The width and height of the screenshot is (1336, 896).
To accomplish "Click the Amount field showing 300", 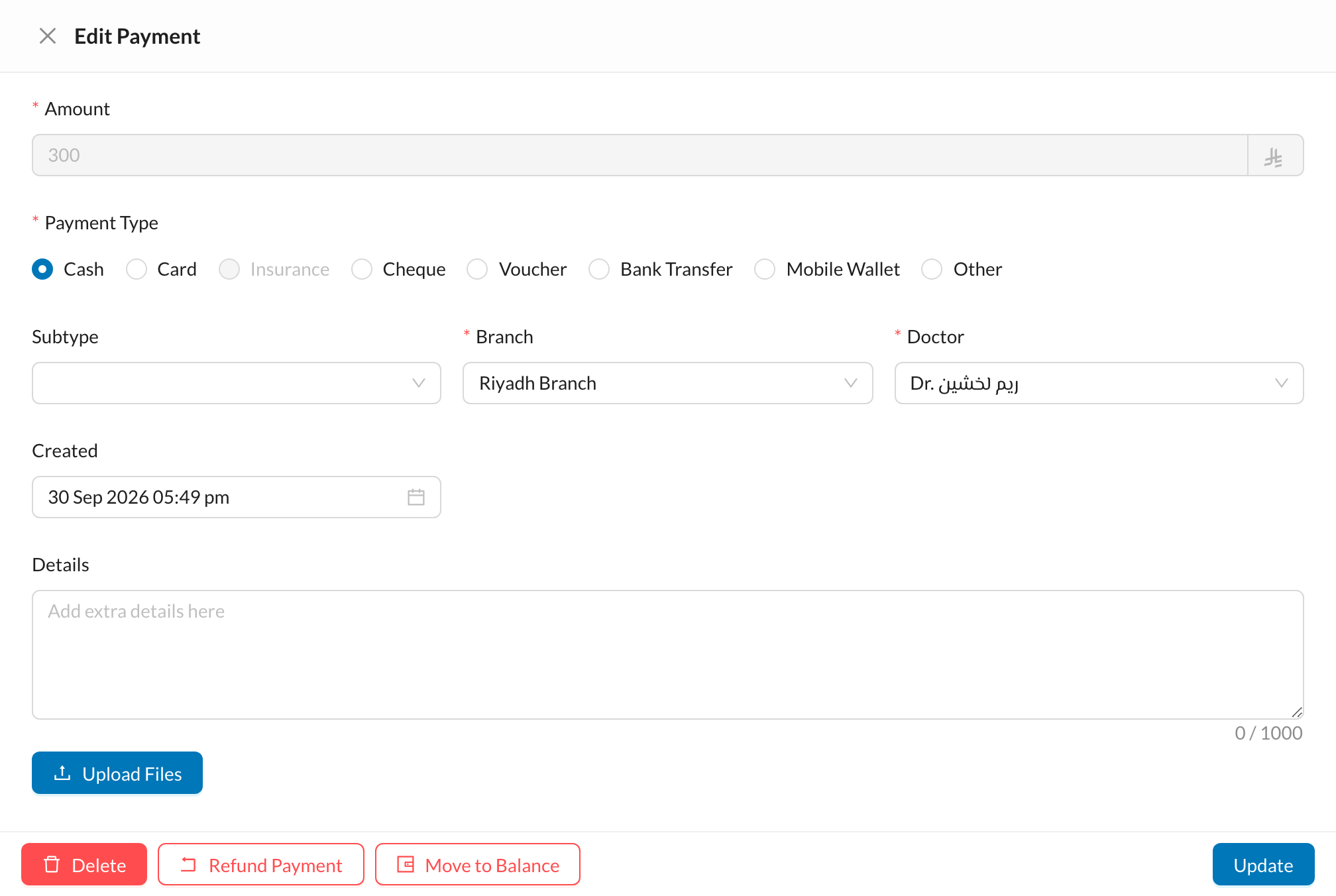I will click(640, 155).
